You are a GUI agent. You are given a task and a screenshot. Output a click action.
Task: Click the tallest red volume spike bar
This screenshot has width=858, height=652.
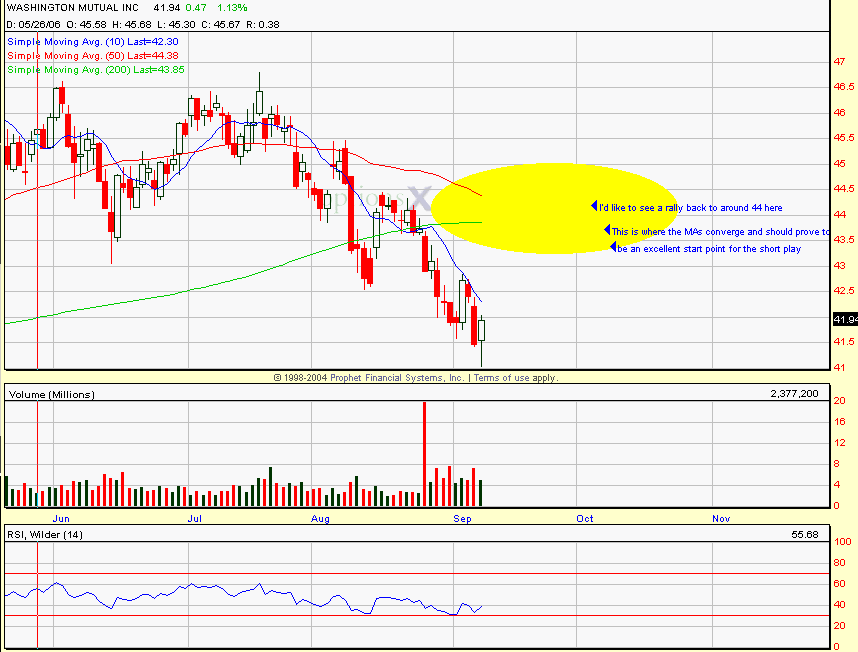point(425,454)
